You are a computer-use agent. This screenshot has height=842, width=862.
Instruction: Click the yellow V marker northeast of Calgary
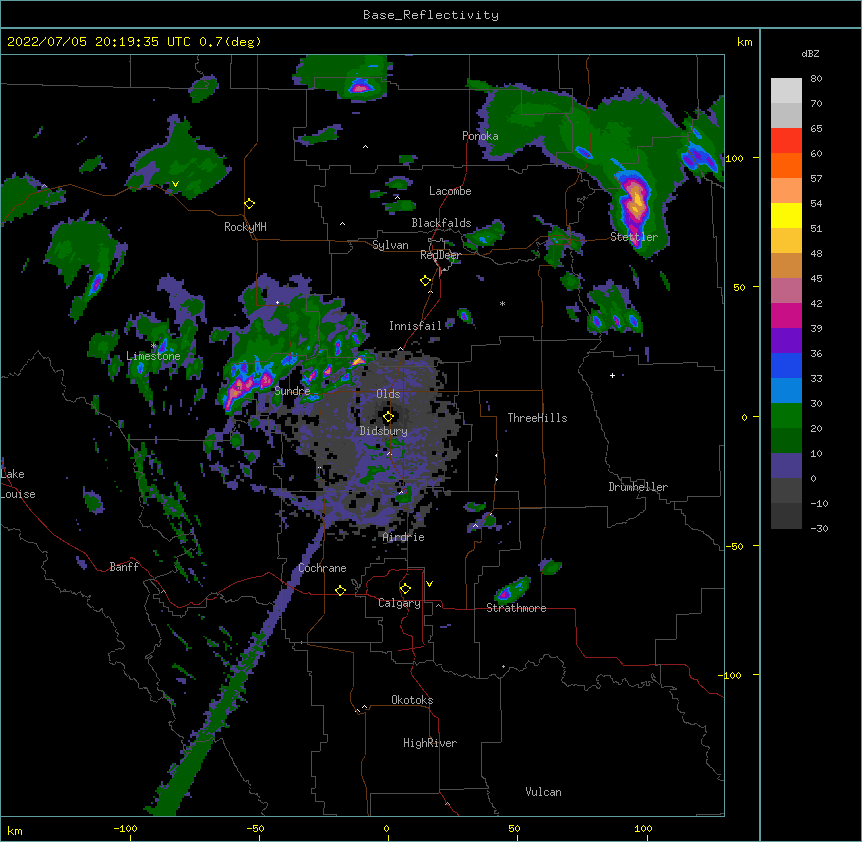(429, 584)
